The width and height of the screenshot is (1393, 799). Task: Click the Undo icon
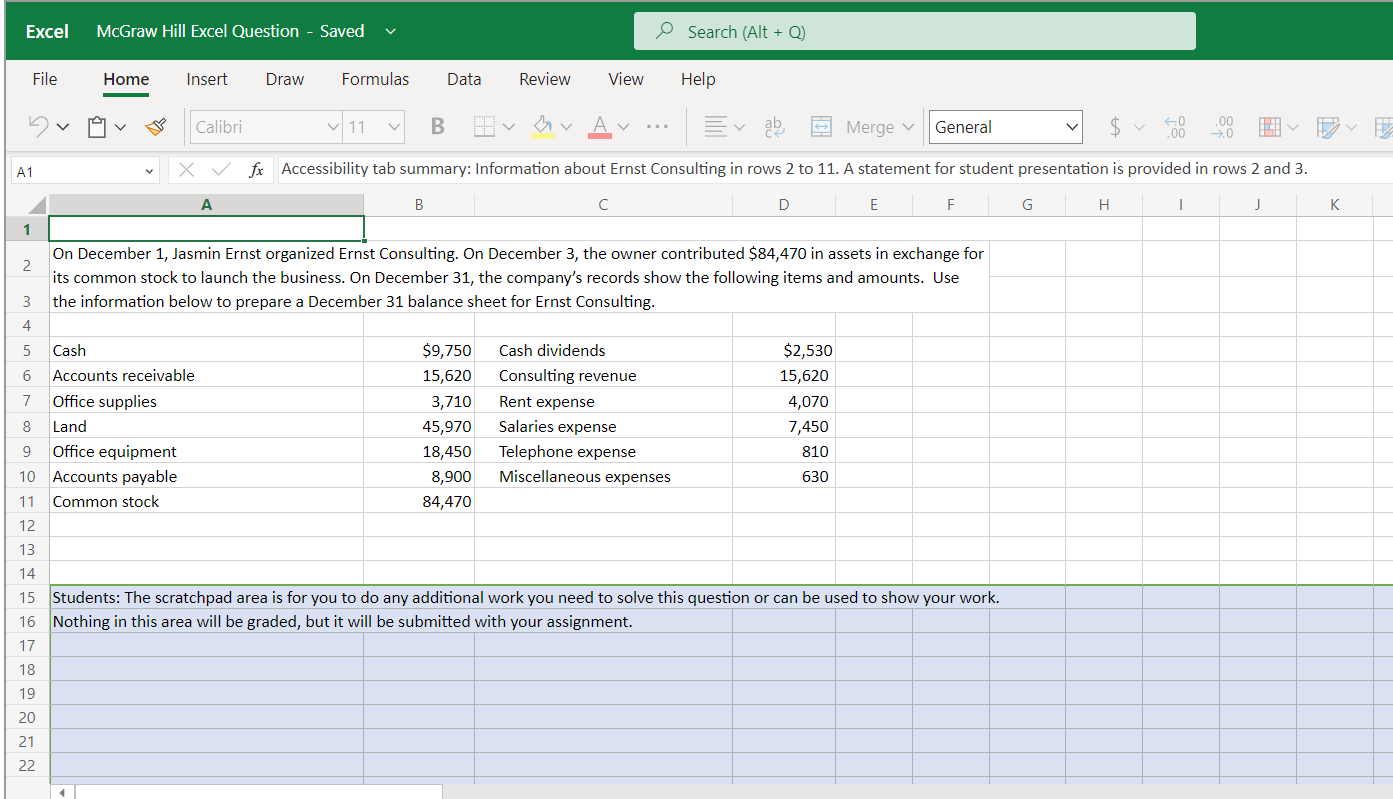(38, 127)
